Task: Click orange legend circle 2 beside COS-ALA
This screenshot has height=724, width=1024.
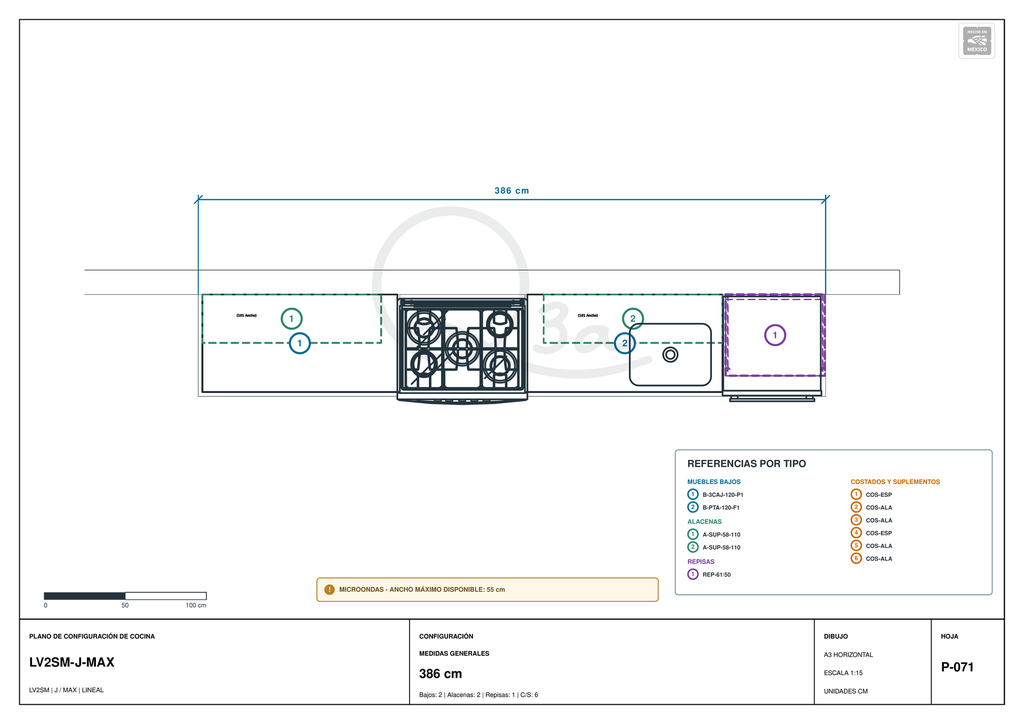Action: tap(856, 507)
